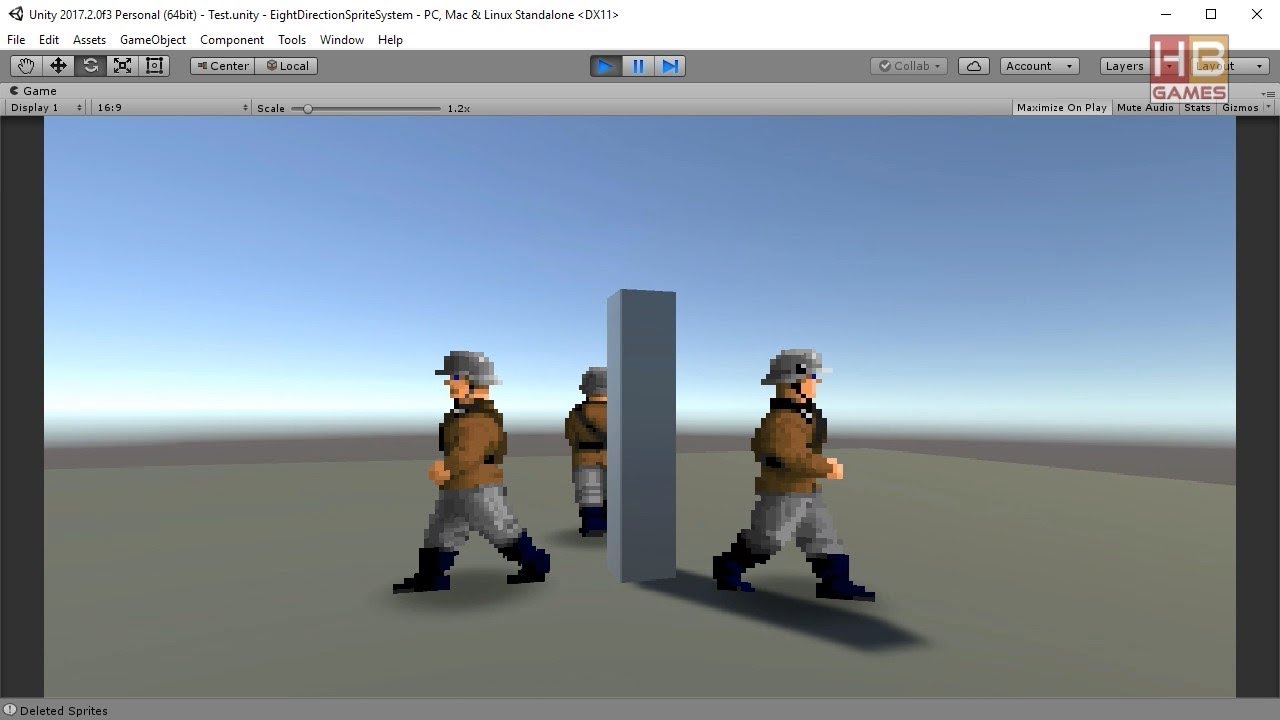The width and height of the screenshot is (1280, 720).
Task: Select the Rotate tool
Action: [x=90, y=66]
